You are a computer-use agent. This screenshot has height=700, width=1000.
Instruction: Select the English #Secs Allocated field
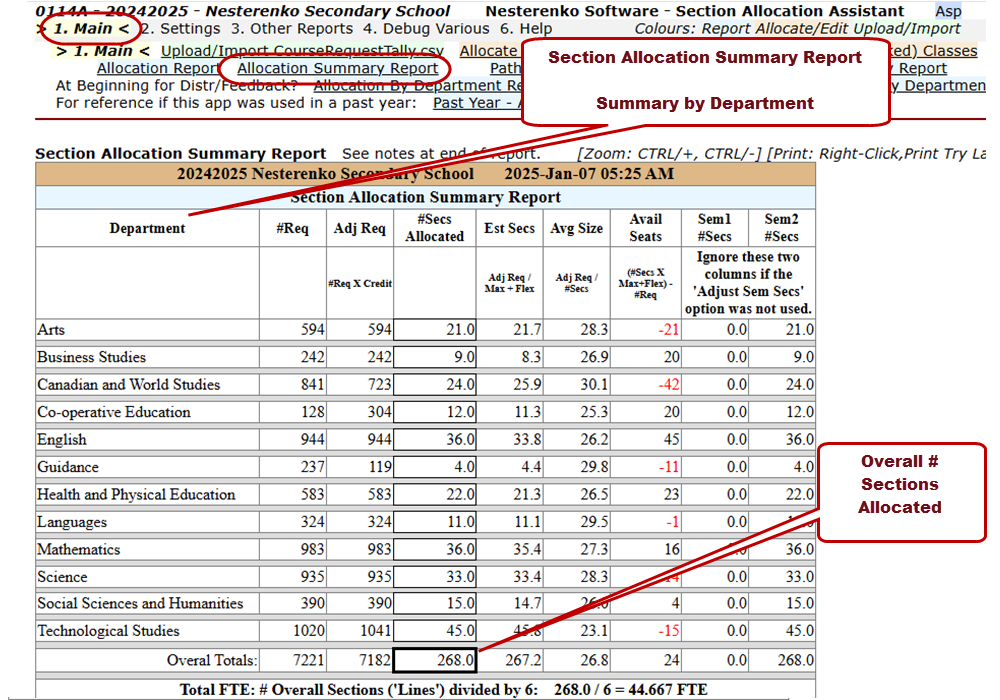(435, 440)
